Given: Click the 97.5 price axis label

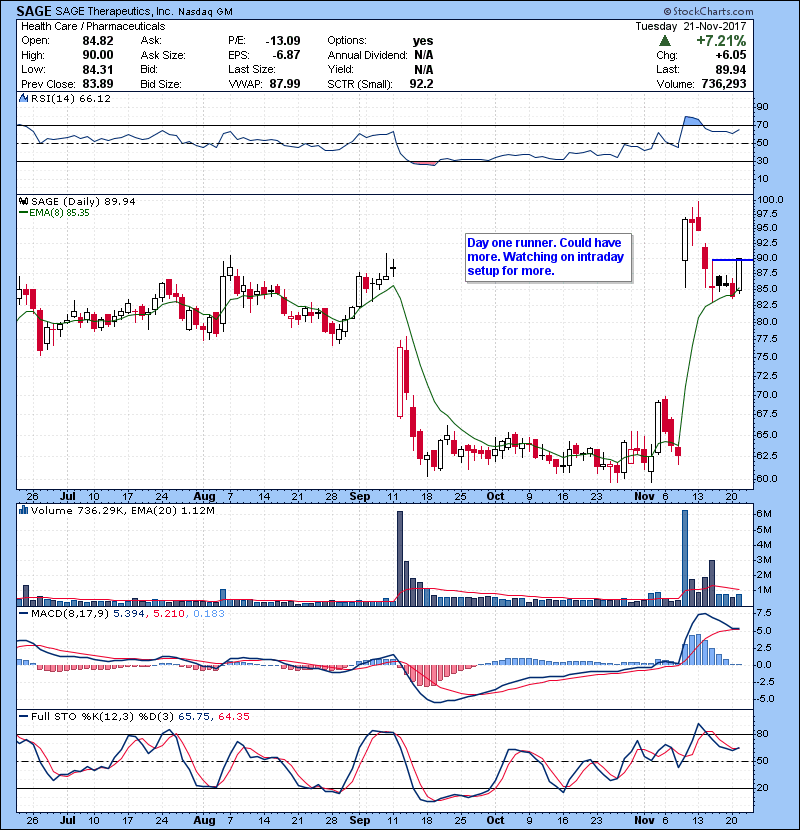Looking at the screenshot, I should [x=767, y=213].
